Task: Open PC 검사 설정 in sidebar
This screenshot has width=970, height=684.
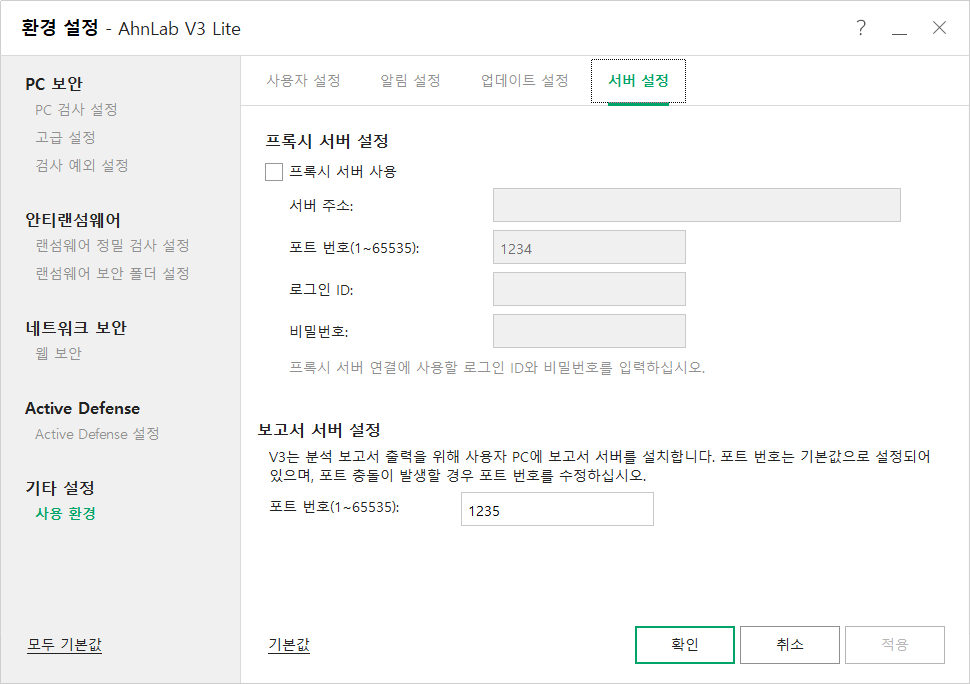Action: point(76,110)
